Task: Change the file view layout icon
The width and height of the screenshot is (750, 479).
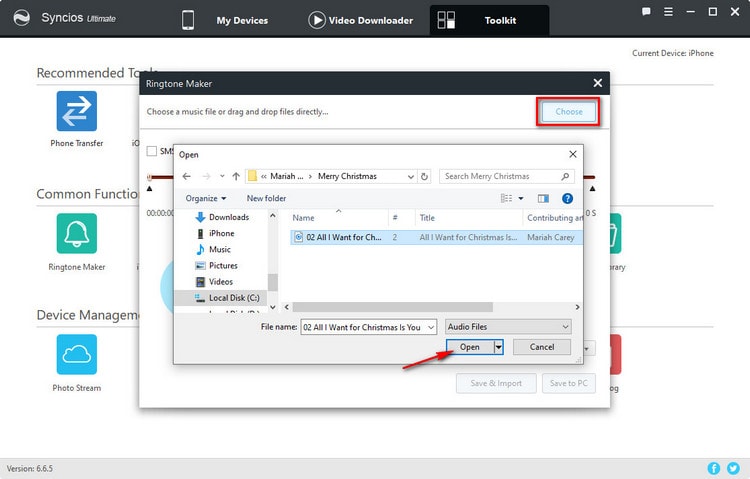Action: [506, 199]
